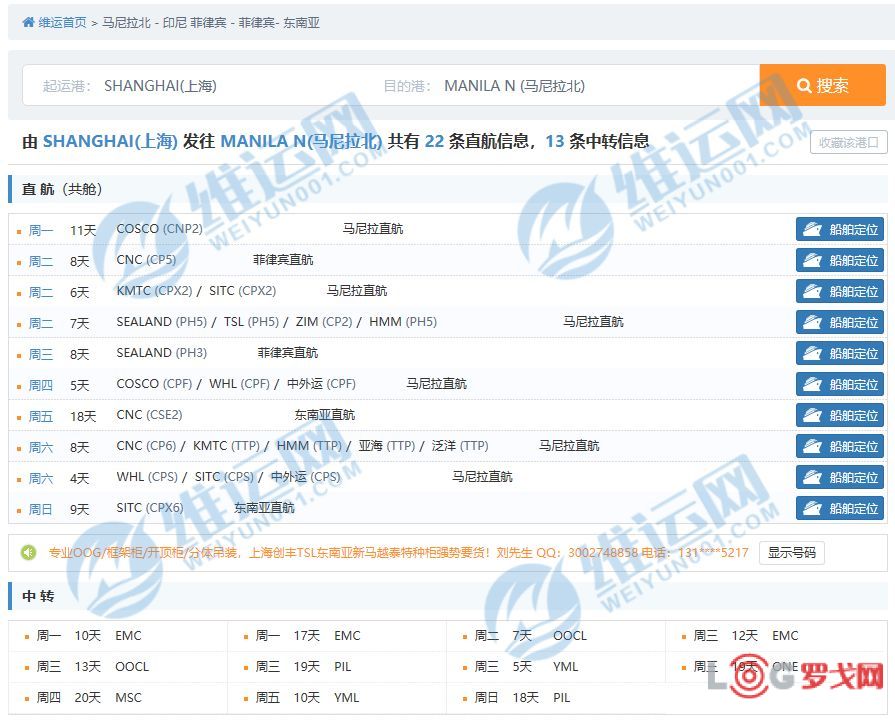Click the 维运首页 breadcrumb link
895x723 pixels.
(x=62, y=22)
